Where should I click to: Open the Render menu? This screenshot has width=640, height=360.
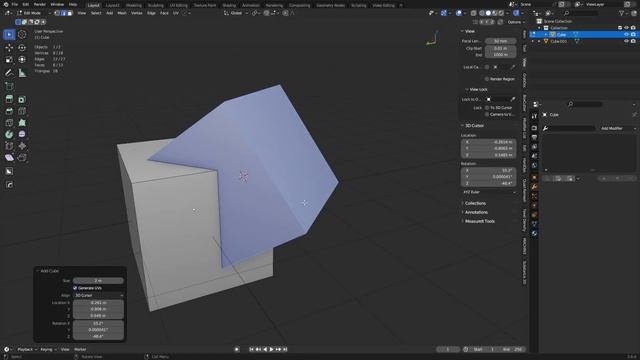[x=40, y=4]
